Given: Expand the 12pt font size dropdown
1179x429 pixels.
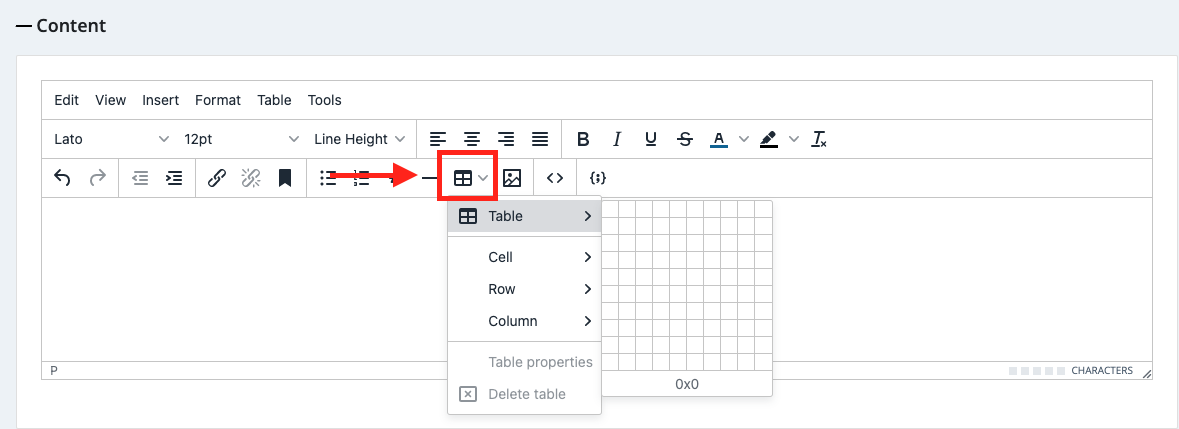Looking at the screenshot, I should click(x=241, y=139).
